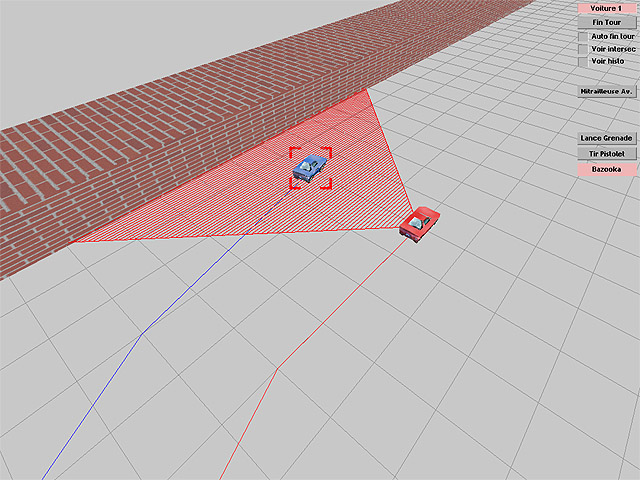The image size is (640, 480).
Task: Select the highlighted Bazooka weapon
Action: tap(606, 170)
